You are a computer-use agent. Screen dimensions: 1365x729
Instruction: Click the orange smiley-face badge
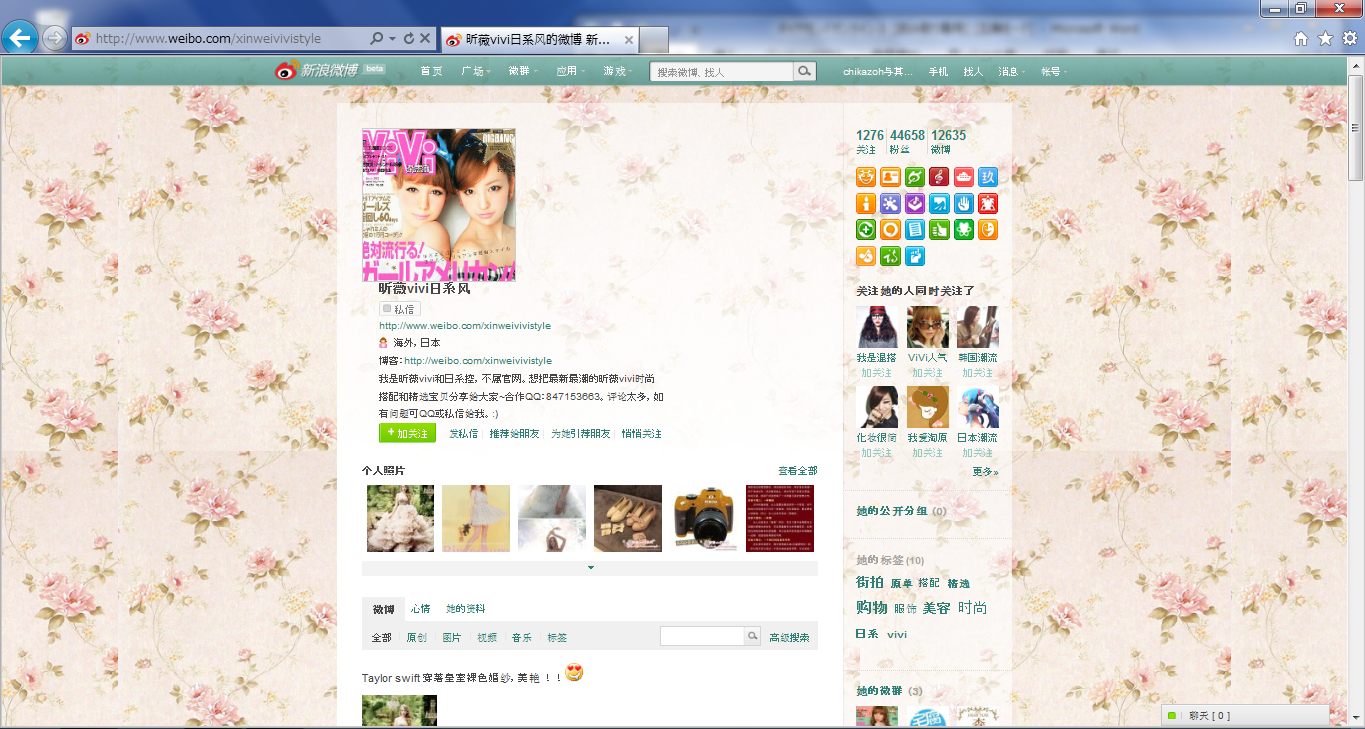click(866, 177)
